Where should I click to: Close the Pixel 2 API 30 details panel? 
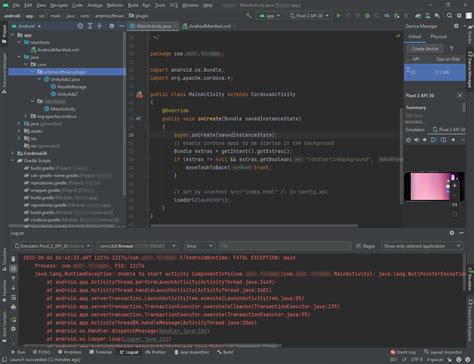[x=460, y=95]
